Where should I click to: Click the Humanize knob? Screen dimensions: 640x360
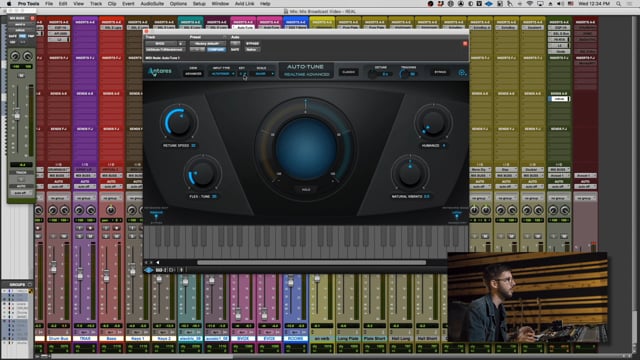point(433,122)
